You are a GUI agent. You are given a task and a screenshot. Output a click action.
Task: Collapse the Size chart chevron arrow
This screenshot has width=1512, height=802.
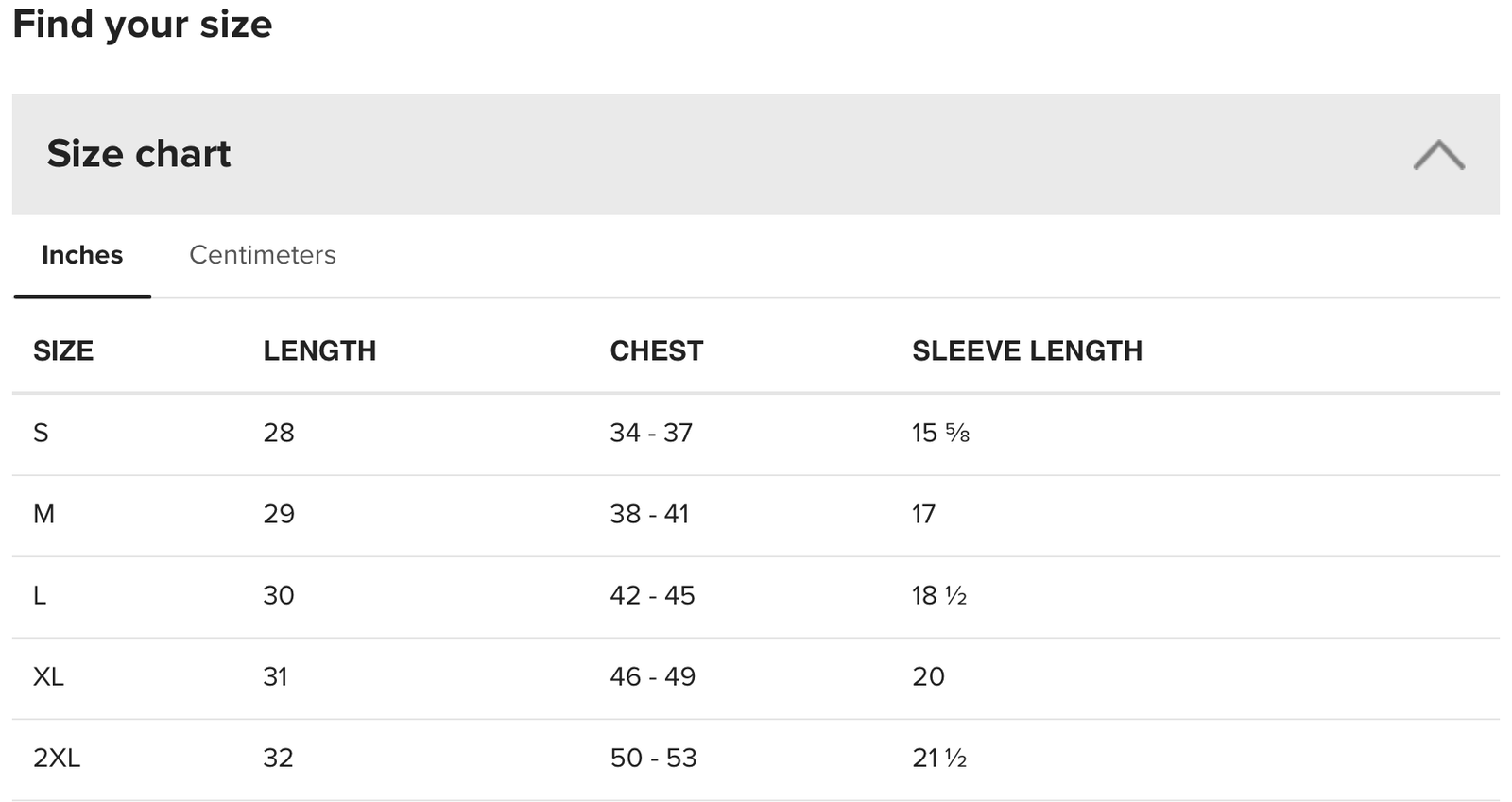(1438, 155)
